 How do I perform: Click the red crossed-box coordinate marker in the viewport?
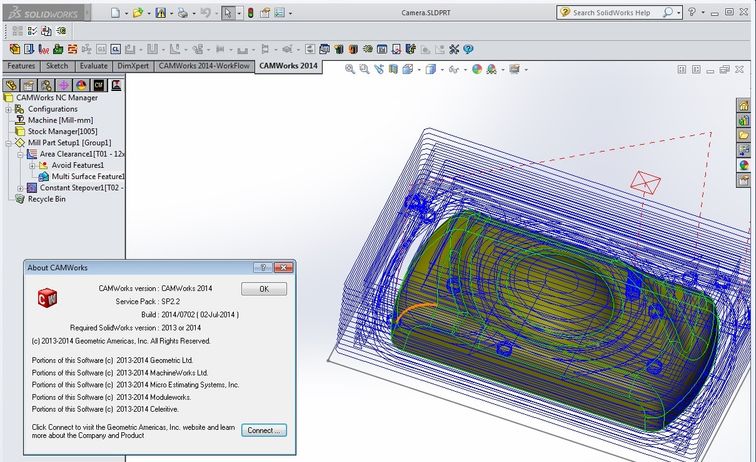pos(645,182)
